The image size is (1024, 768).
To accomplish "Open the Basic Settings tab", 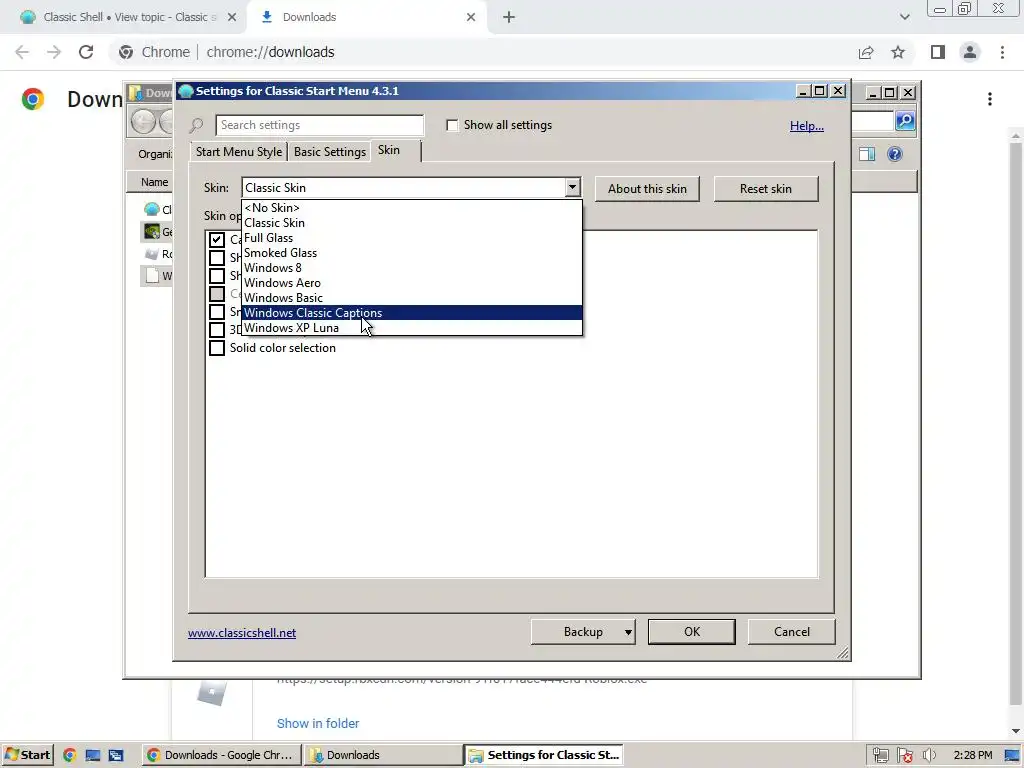I will [x=330, y=152].
